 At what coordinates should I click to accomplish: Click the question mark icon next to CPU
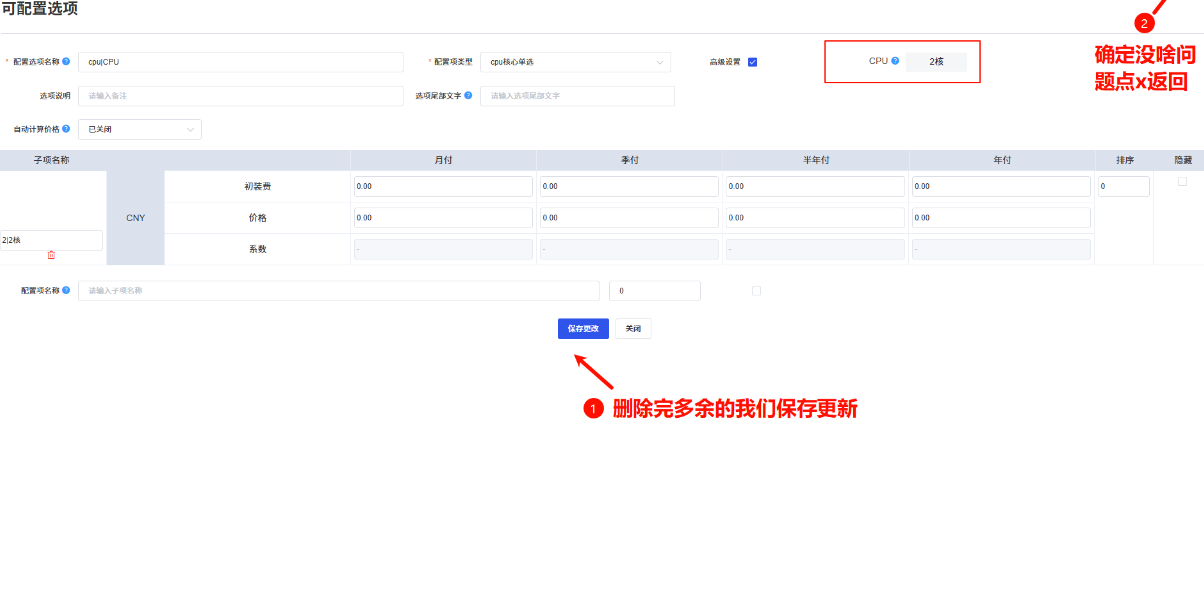[x=895, y=61]
